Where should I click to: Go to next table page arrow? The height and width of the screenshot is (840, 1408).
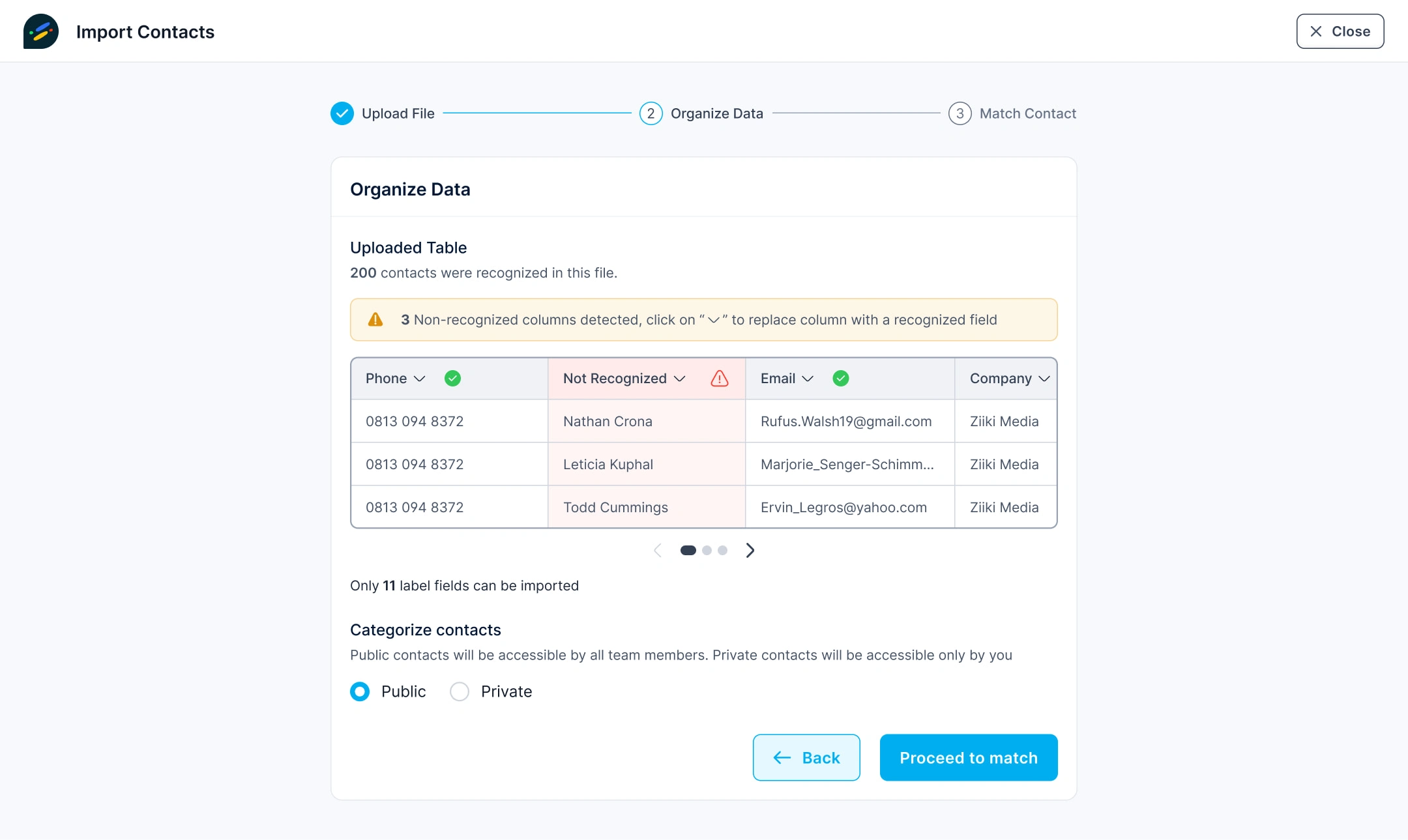pyautogui.click(x=750, y=551)
